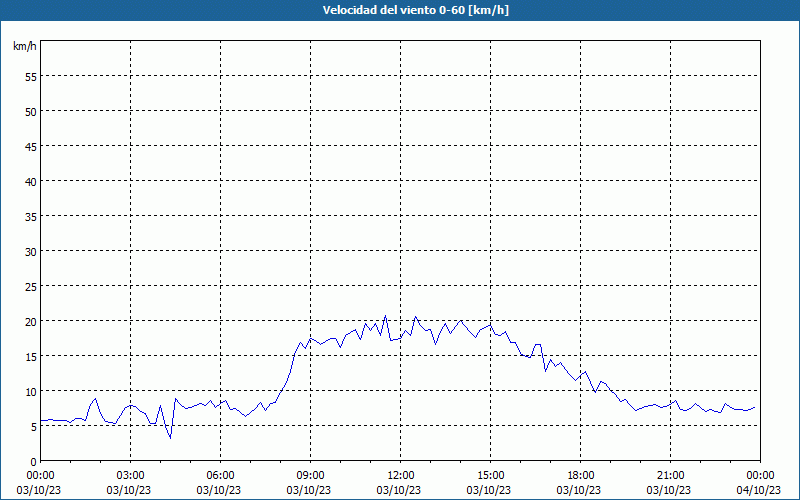Click the '18:00' time axis label

pyautogui.click(x=581, y=476)
